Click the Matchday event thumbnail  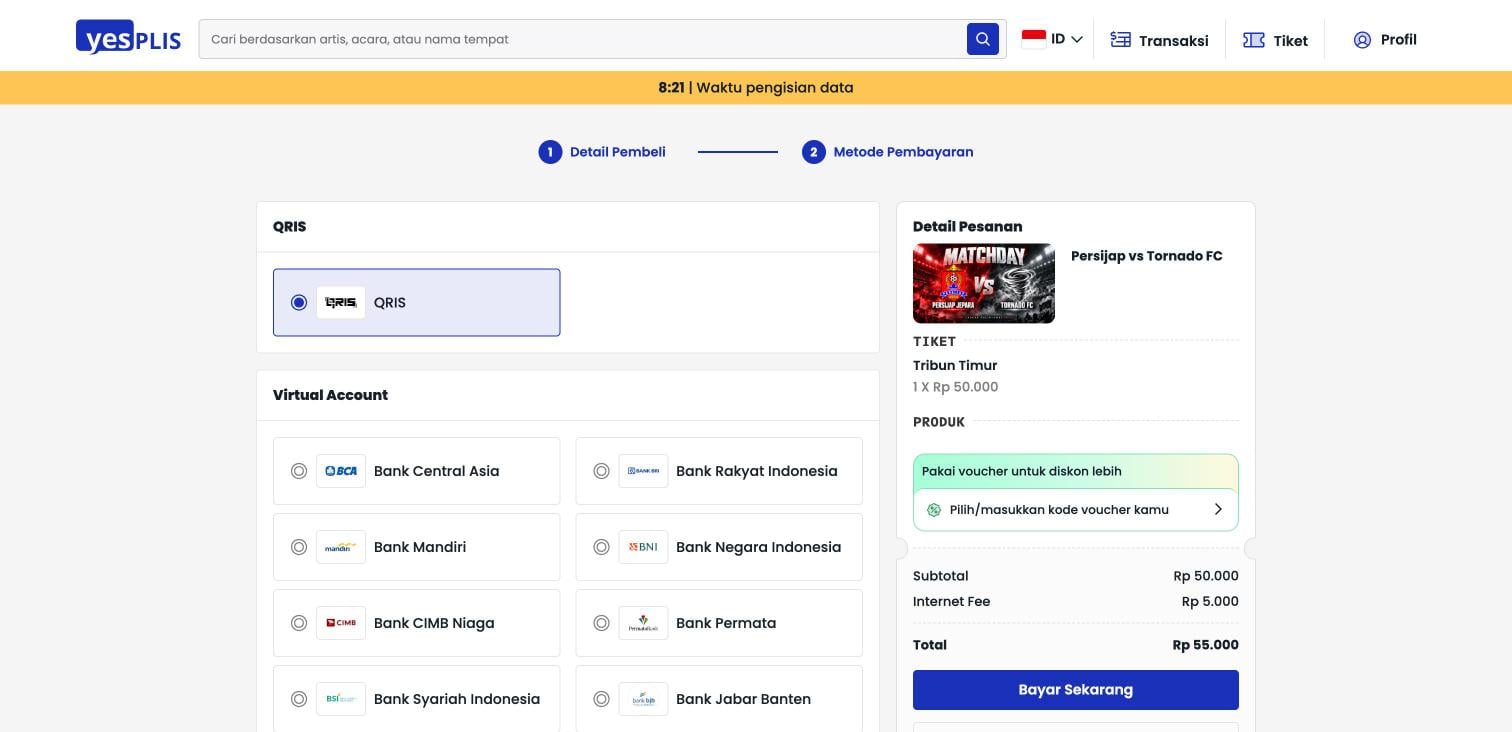tap(984, 283)
